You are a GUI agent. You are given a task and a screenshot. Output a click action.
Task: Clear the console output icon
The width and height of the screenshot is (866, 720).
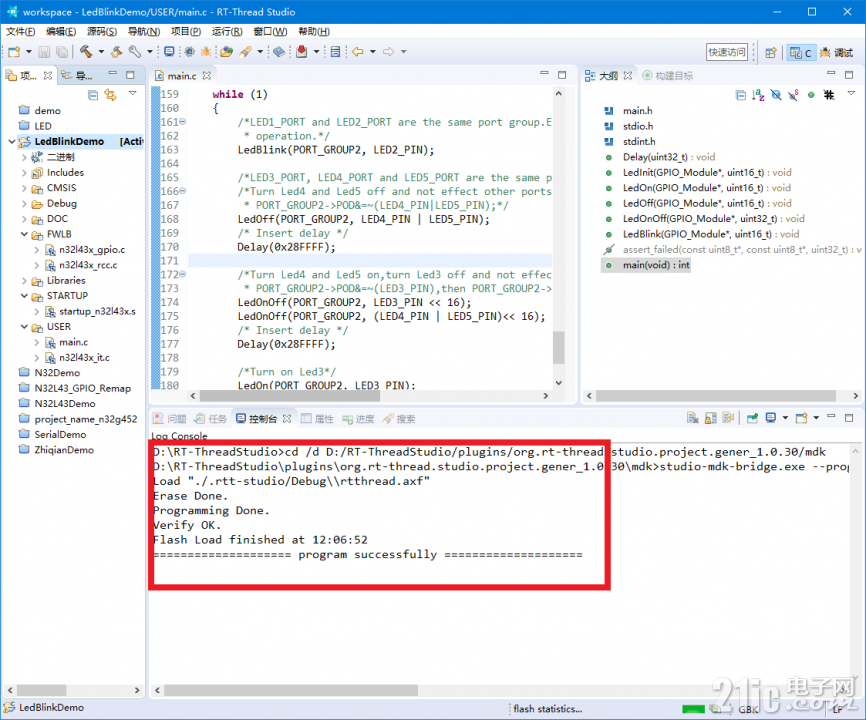693,418
